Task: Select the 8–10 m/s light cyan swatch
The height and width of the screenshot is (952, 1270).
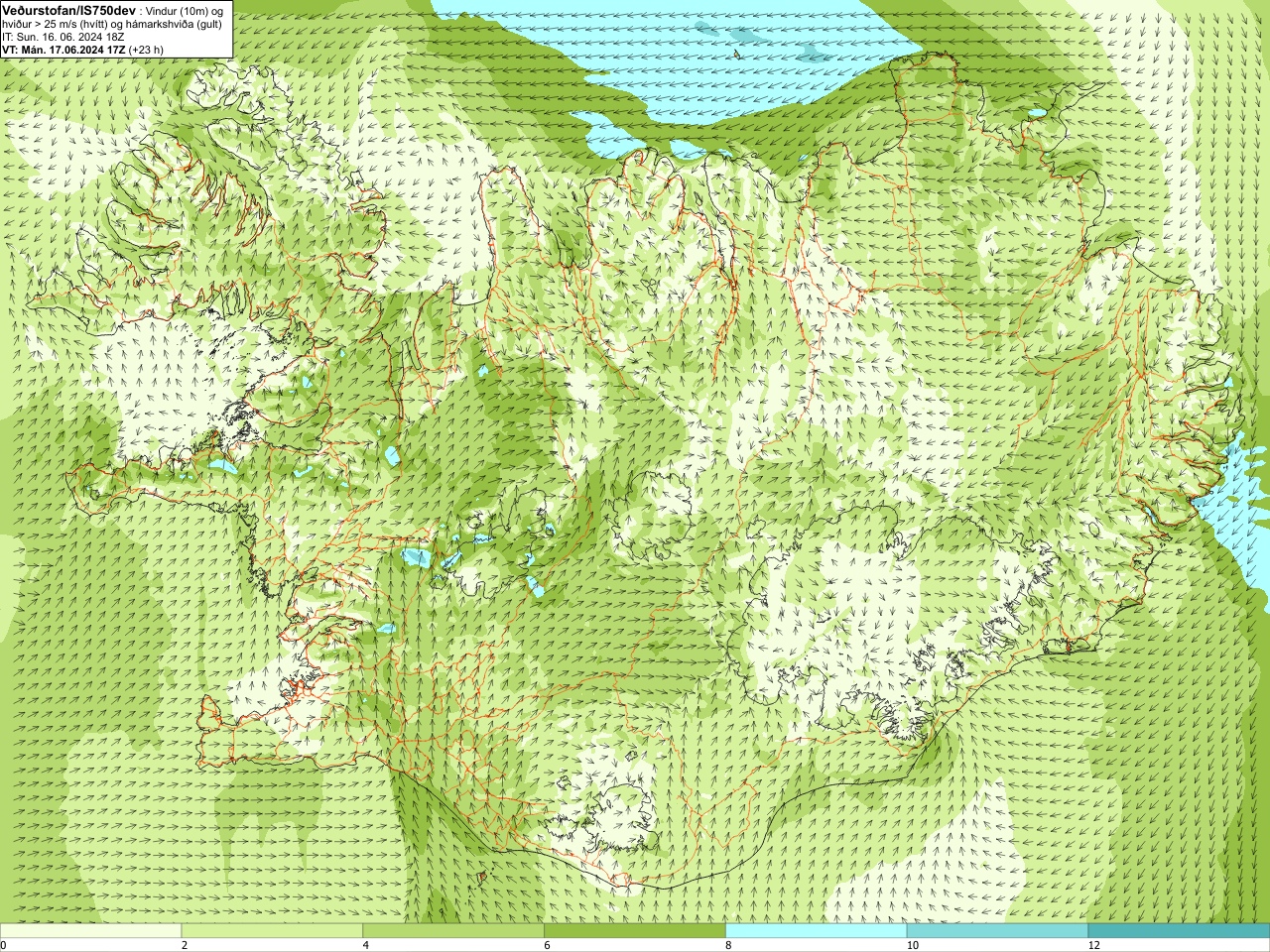Action: pos(817,931)
